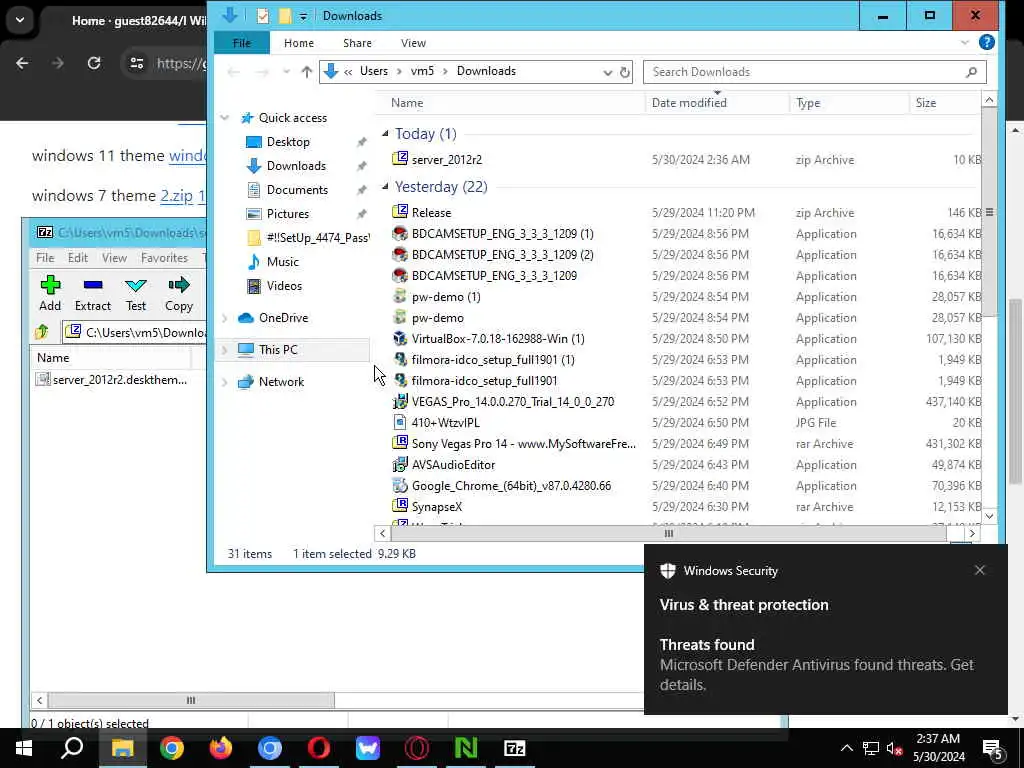Click muted volume tray icon
The width and height of the screenshot is (1024, 768).
point(894,748)
